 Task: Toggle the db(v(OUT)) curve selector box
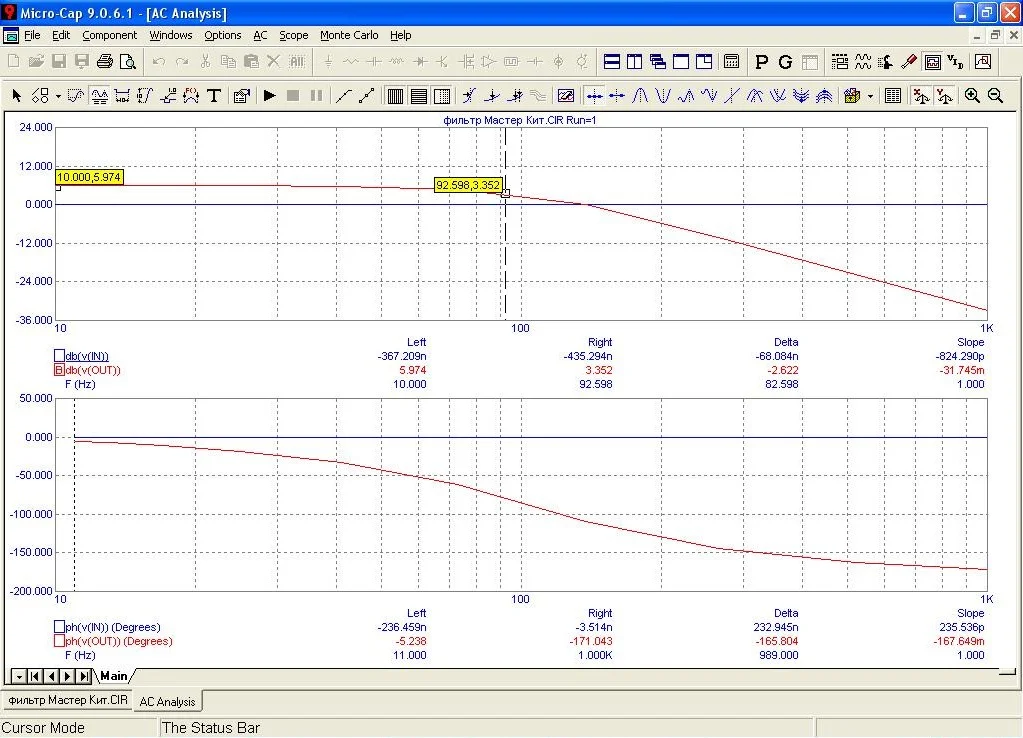pos(58,370)
